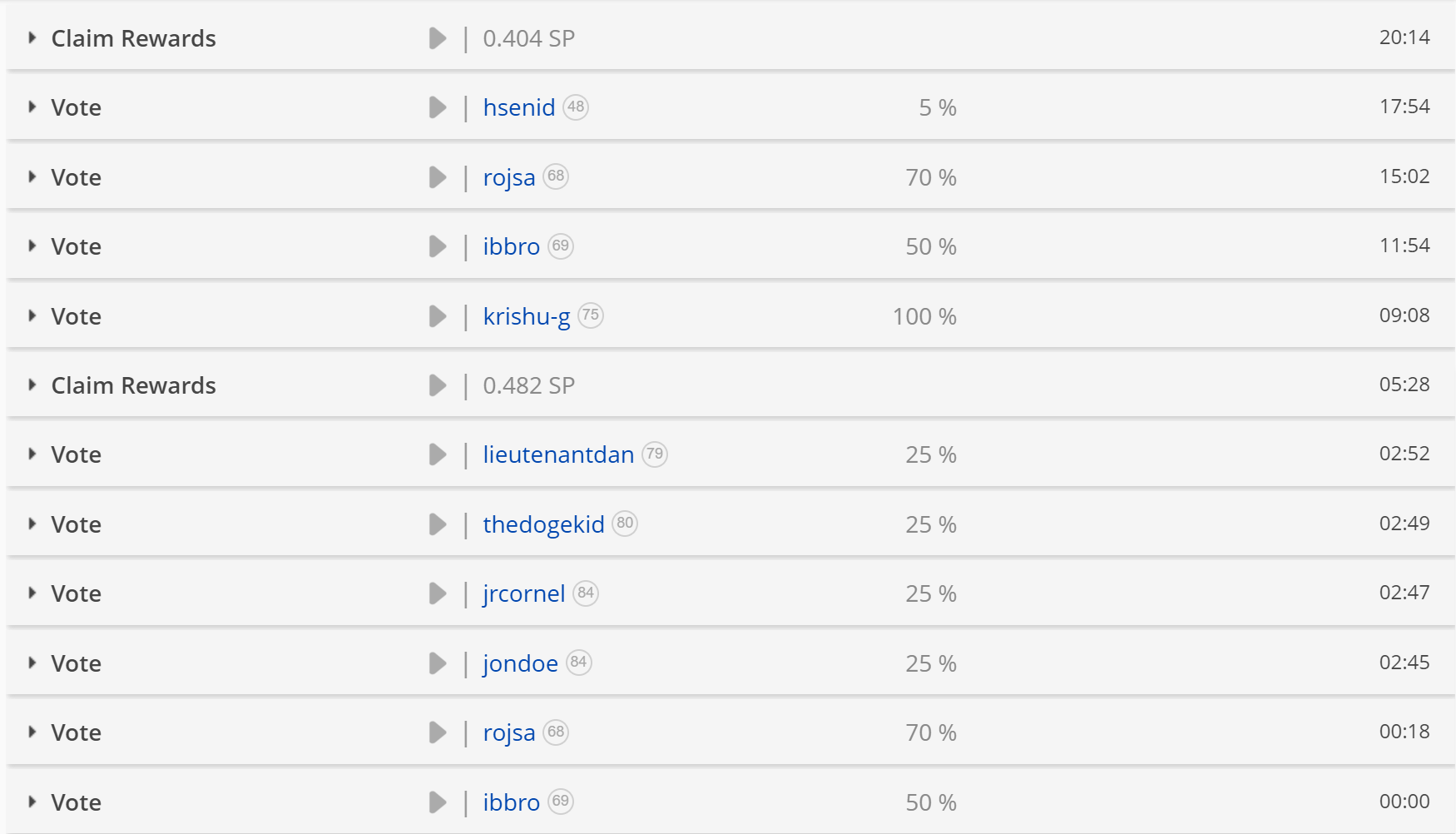Open rojsa link in the 15:02 row
Image resolution: width=1456 pixels, height=834 pixels.
point(509,178)
